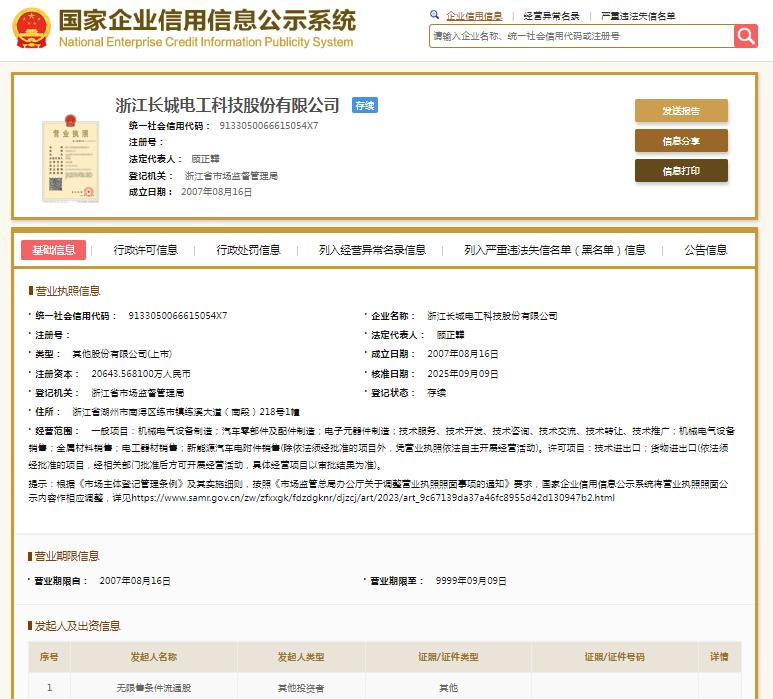
Task: Switch to the 公告信息 tab
Action: click(x=705, y=250)
